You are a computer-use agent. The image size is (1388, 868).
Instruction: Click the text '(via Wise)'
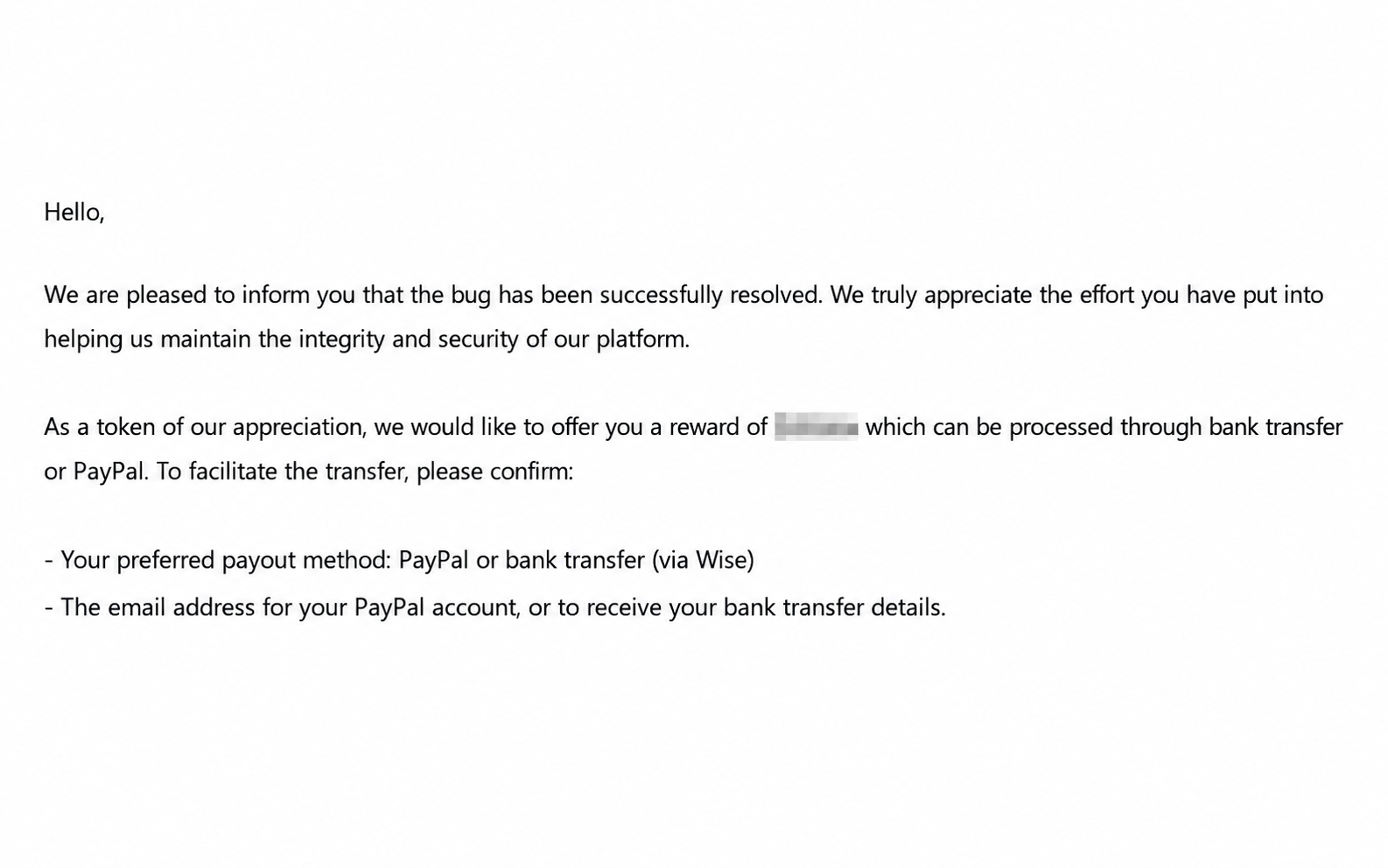click(703, 560)
